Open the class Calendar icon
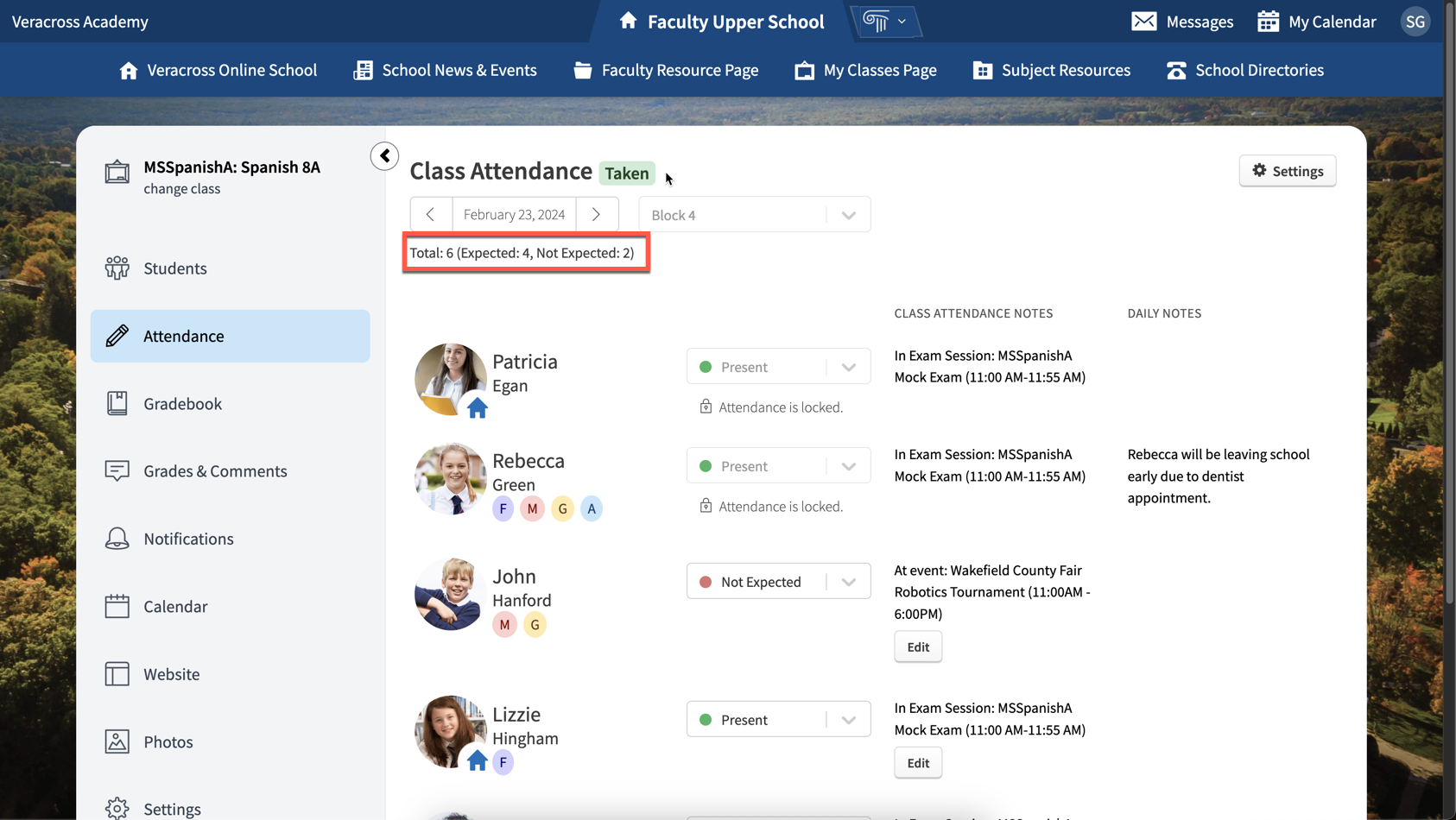Image resolution: width=1456 pixels, height=820 pixels. coord(117,606)
